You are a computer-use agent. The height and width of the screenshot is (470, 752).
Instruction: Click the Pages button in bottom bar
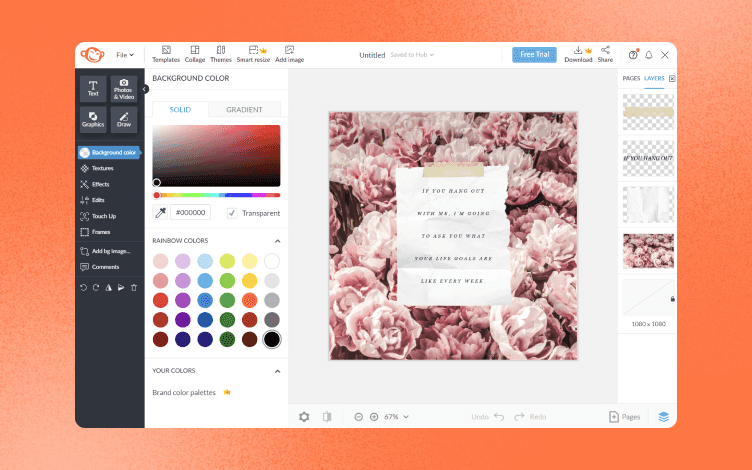pos(624,417)
